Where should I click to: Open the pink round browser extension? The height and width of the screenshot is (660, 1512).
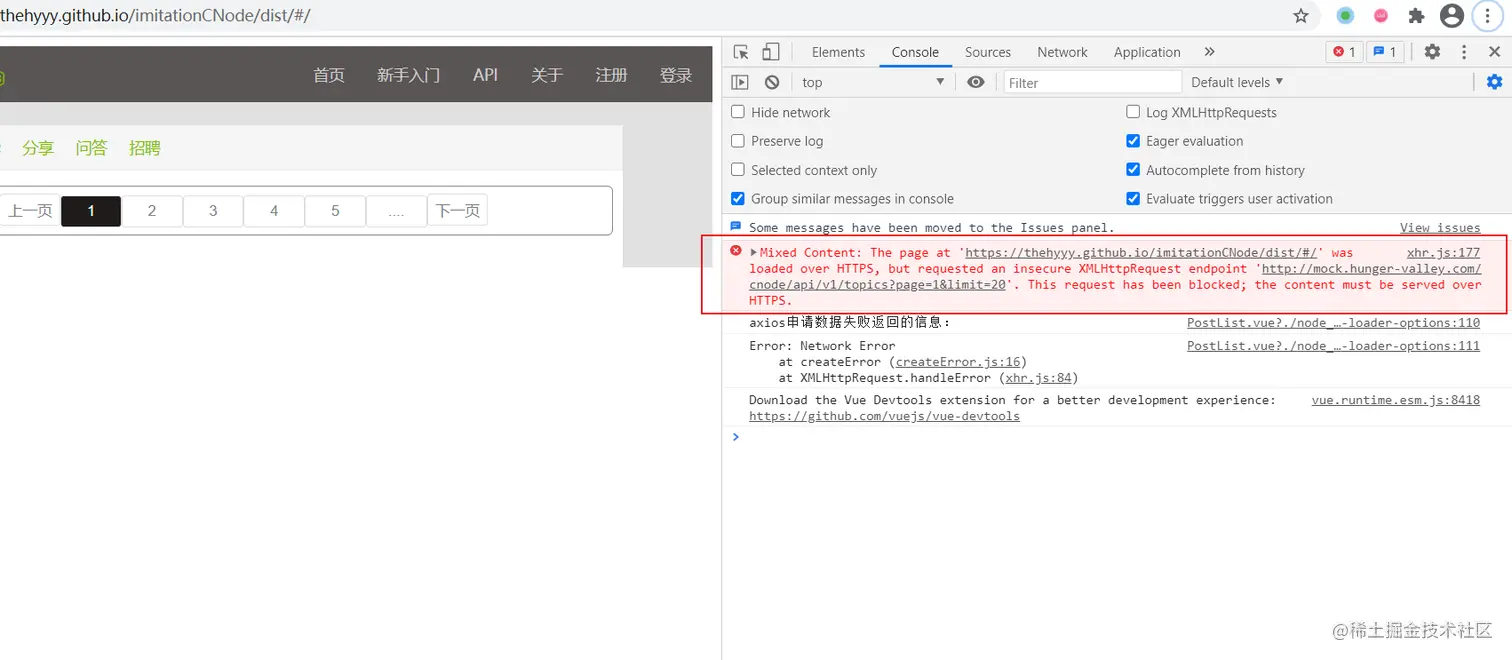click(1381, 16)
